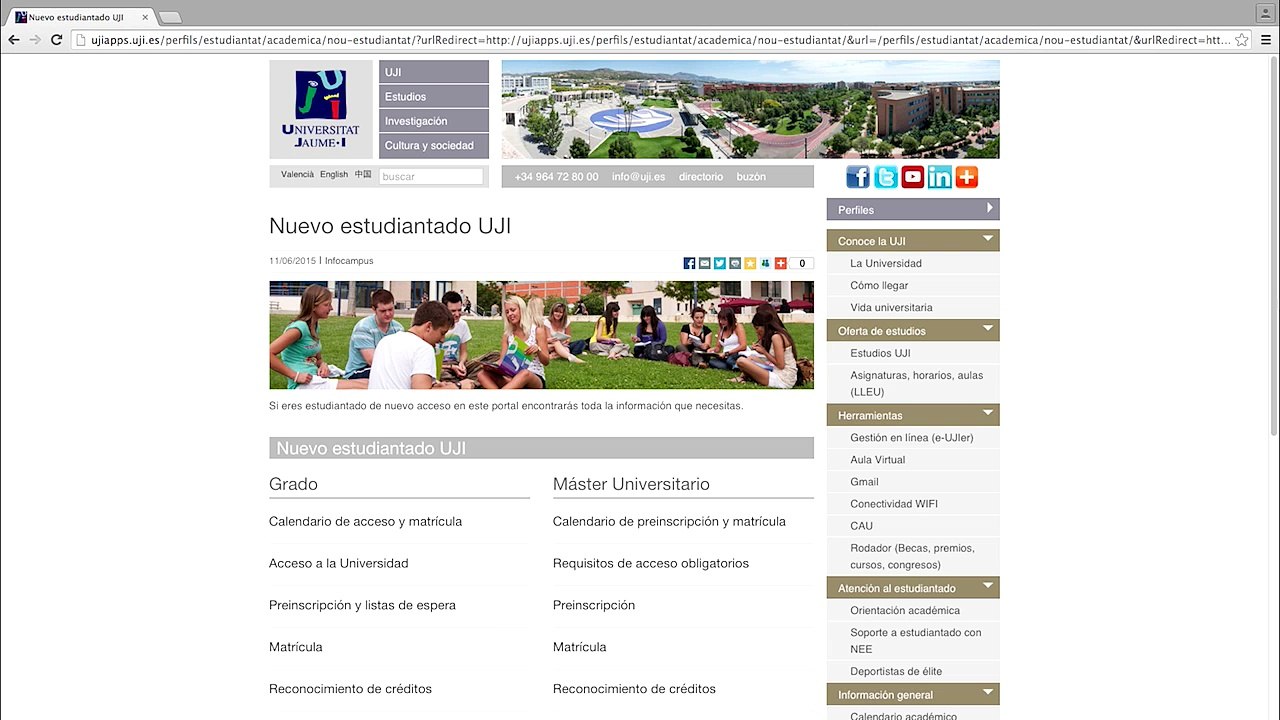
Task: Switch language to English
Action: click(x=334, y=174)
